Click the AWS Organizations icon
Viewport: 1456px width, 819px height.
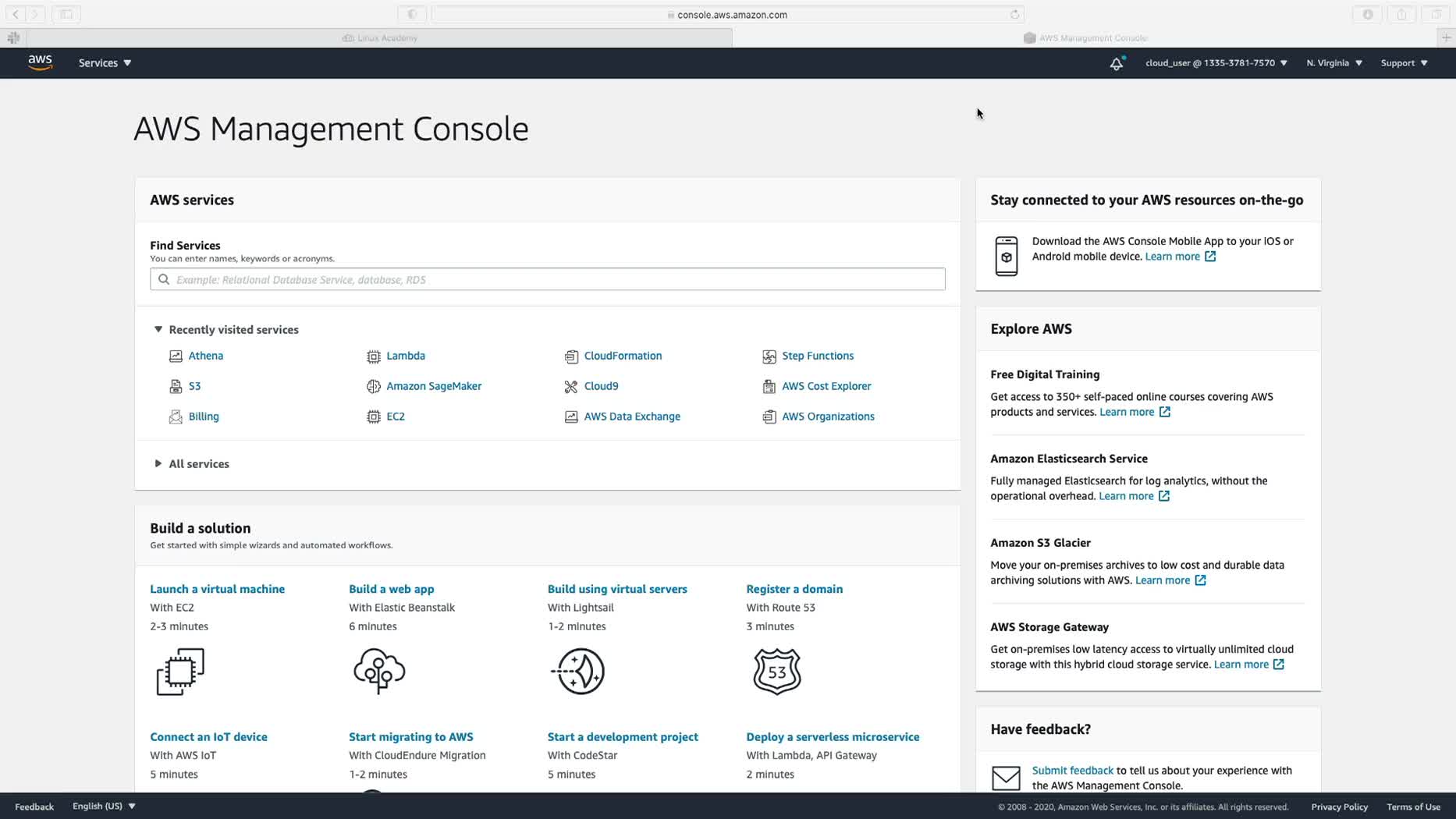click(x=769, y=417)
